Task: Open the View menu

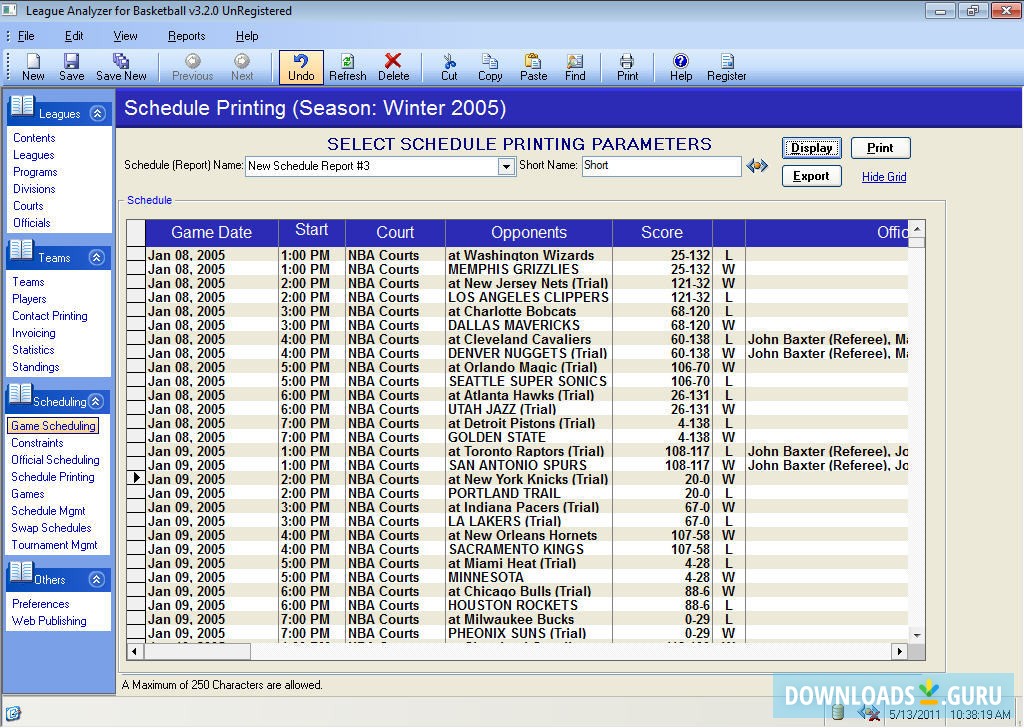Action: (x=125, y=36)
